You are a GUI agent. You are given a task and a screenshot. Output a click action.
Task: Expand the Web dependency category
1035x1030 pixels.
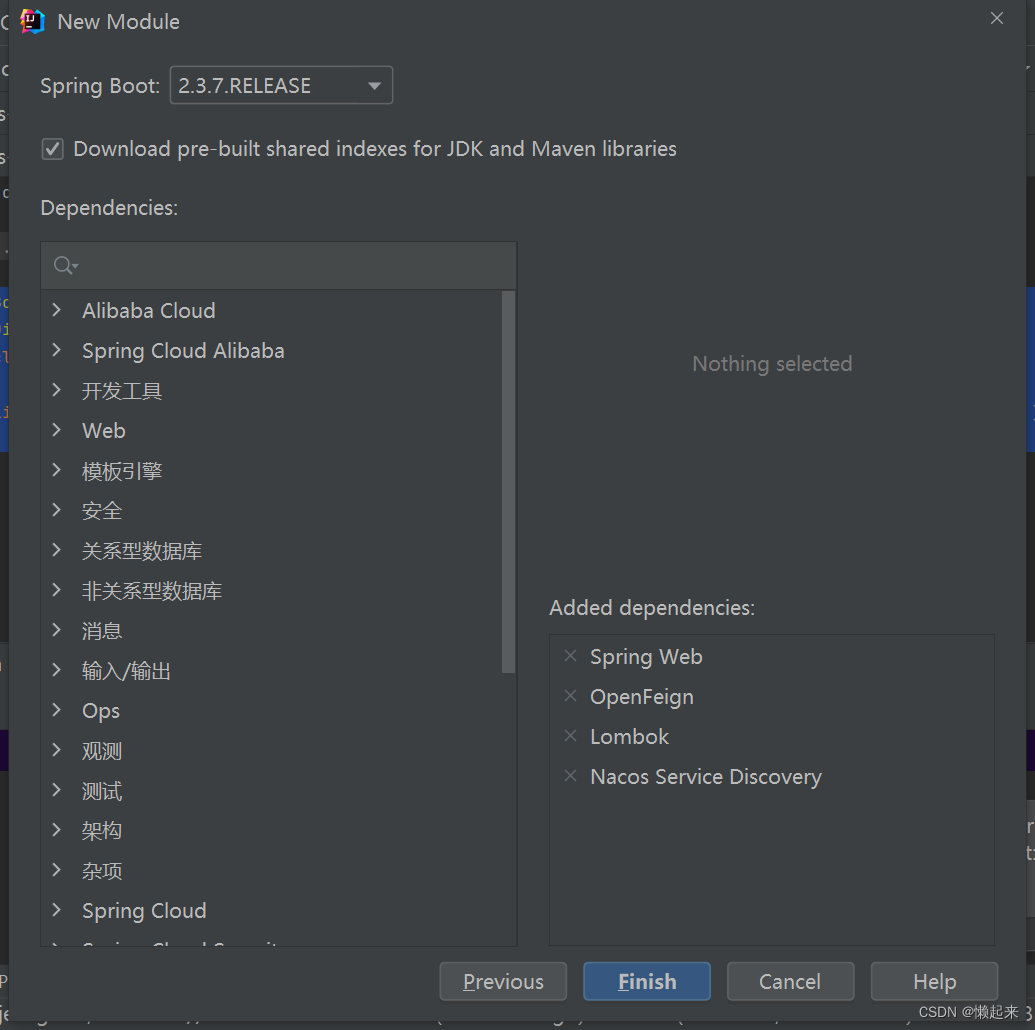(57, 430)
